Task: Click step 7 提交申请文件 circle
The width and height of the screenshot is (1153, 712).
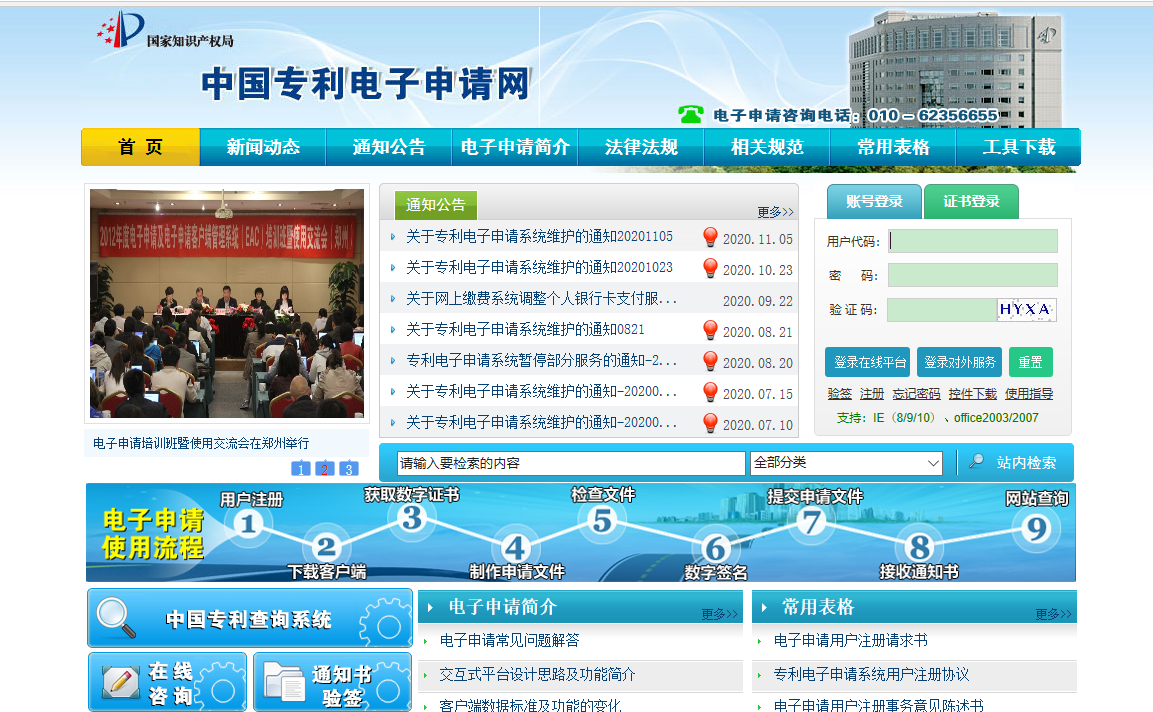Action: (812, 521)
